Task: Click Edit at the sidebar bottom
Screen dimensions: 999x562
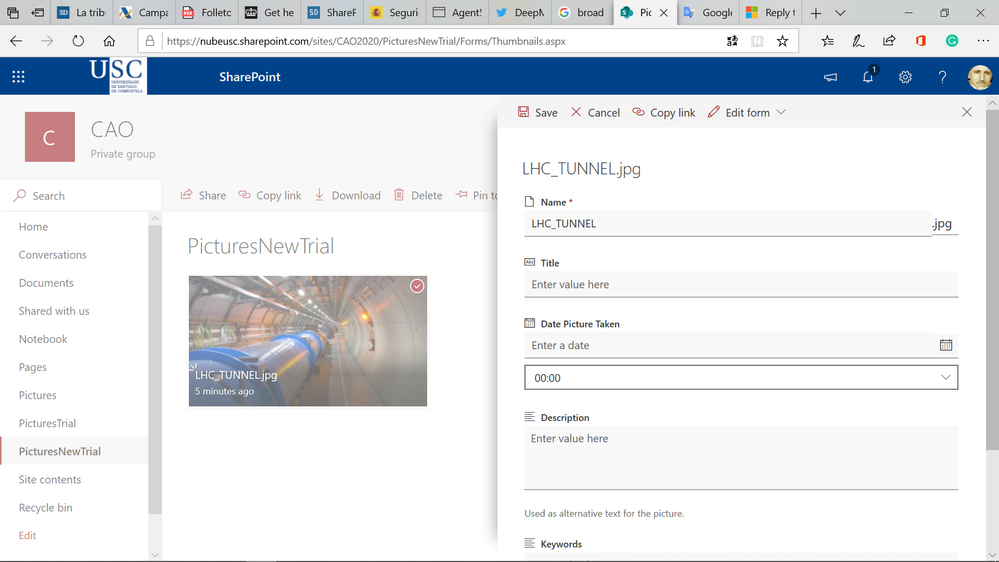Action: (x=27, y=535)
